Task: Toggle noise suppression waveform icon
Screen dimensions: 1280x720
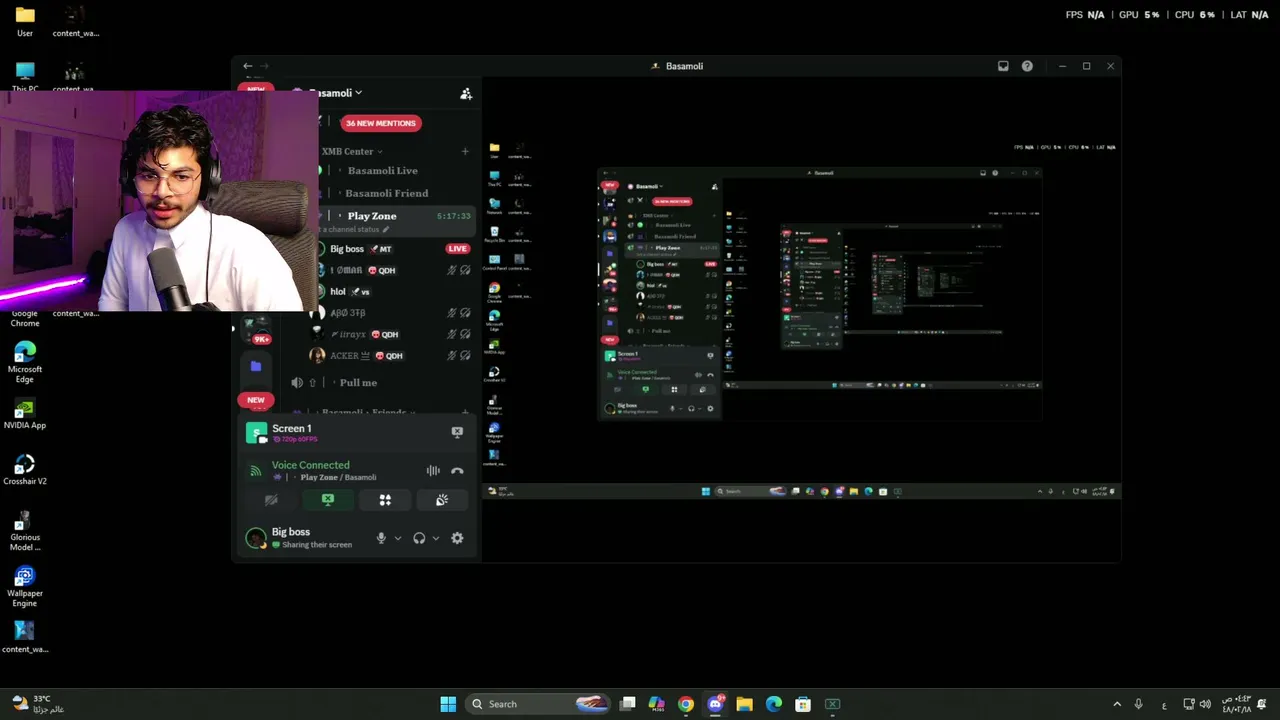Action: point(433,470)
